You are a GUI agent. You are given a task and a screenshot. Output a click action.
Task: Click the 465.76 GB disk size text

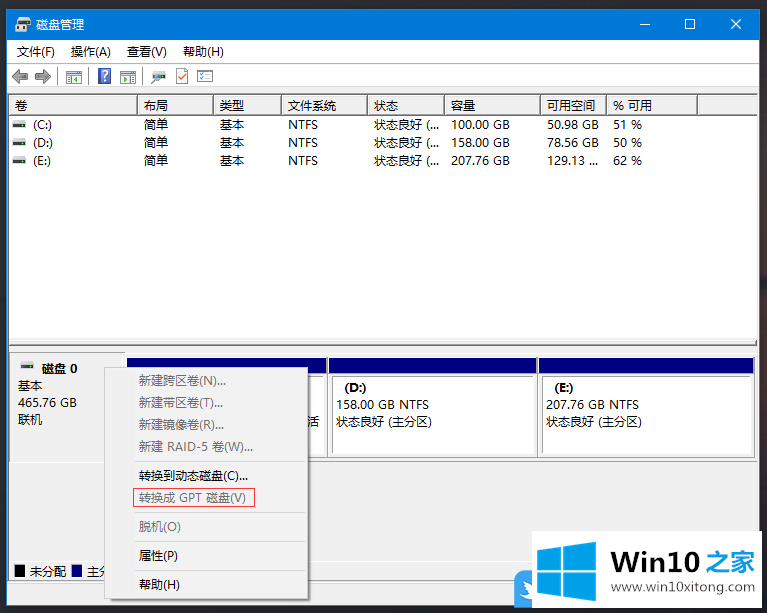tap(47, 403)
